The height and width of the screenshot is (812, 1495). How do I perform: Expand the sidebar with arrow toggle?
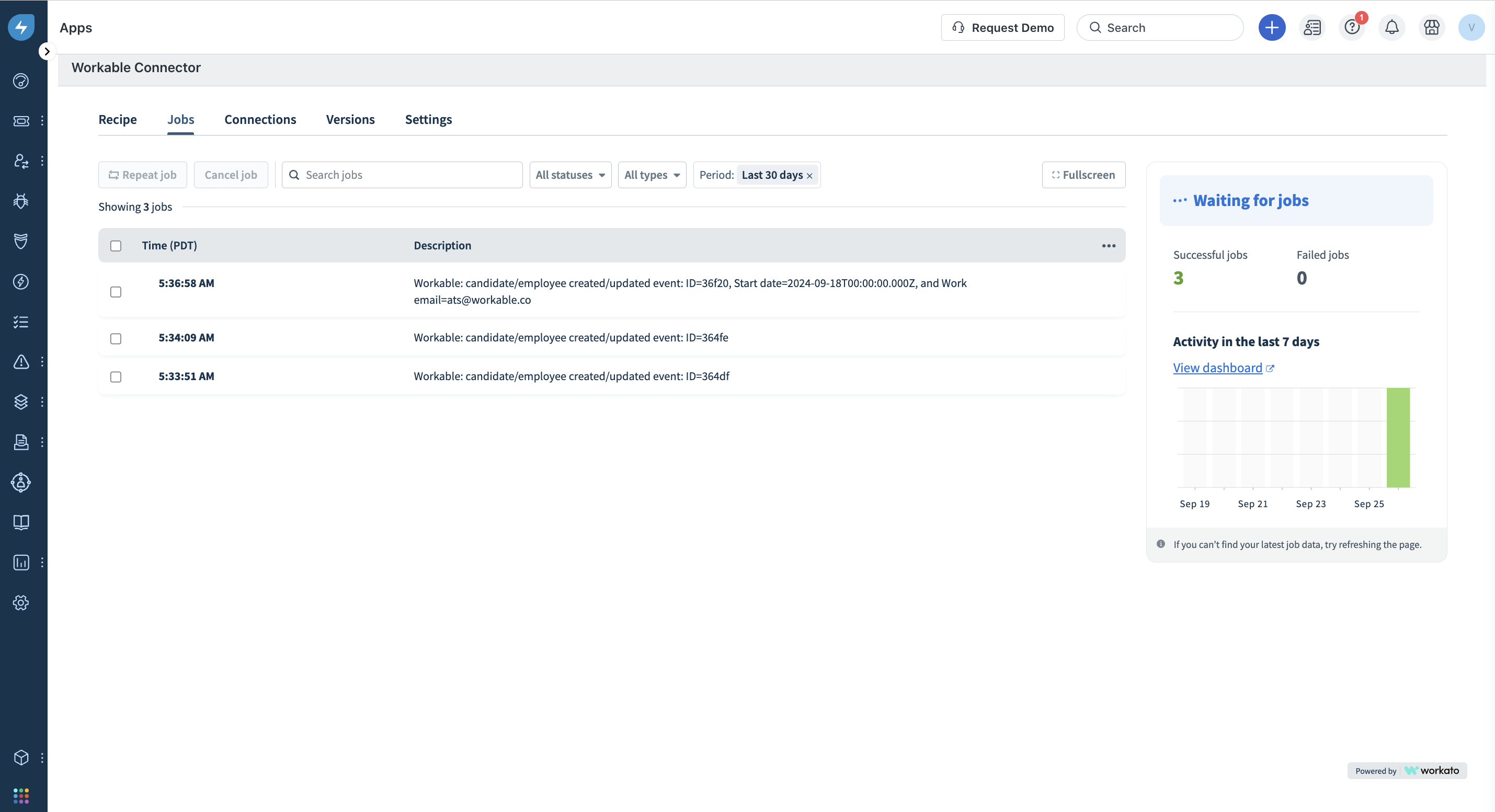[47, 52]
